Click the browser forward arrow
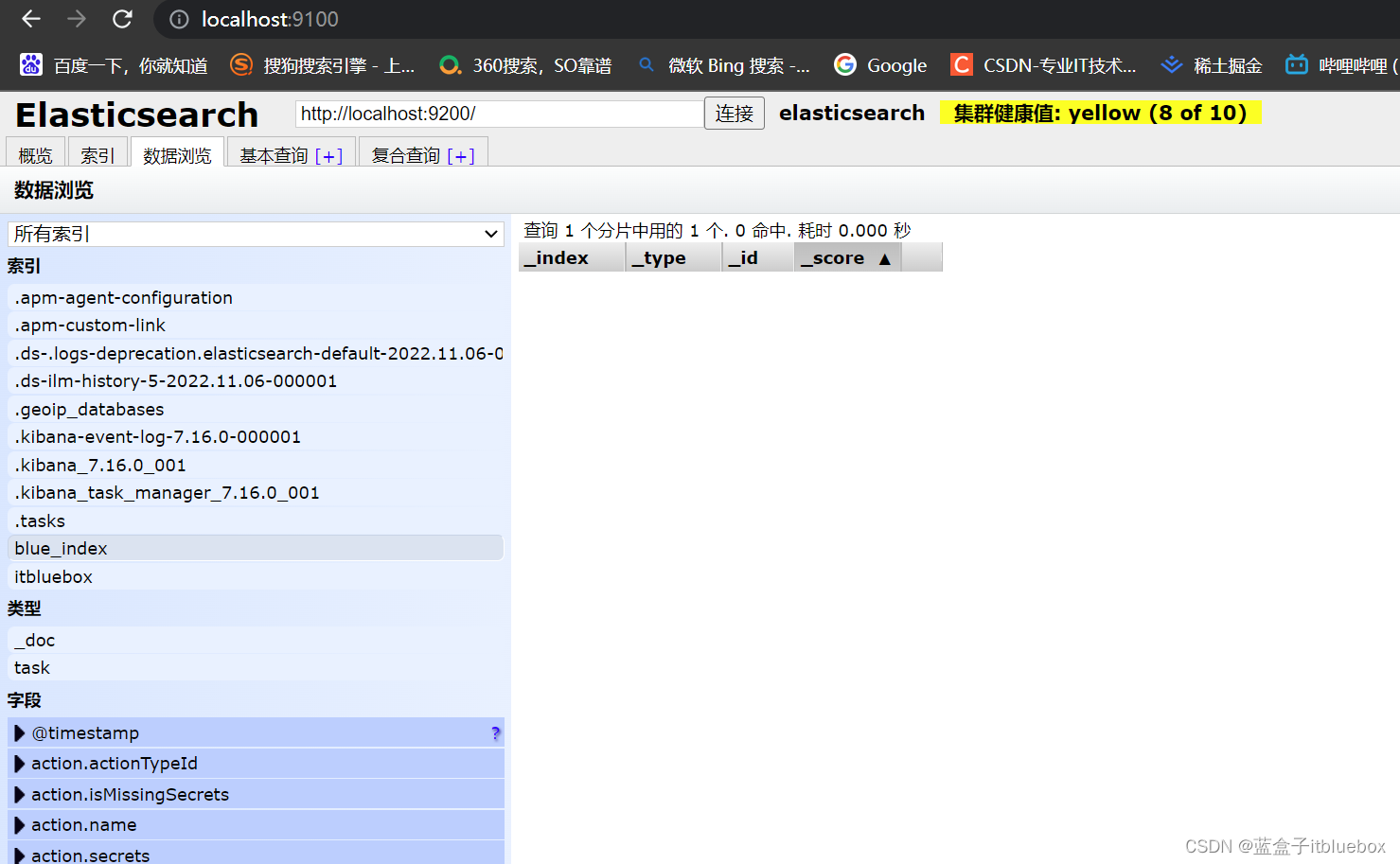Image resolution: width=1400 pixels, height=864 pixels. 77,19
